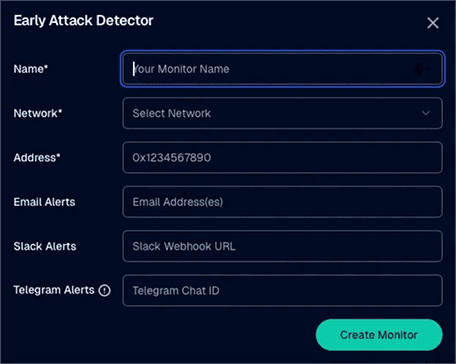Image resolution: width=456 pixels, height=364 pixels.
Task: Click the autofill icon in the Name field
Action: pos(421,69)
